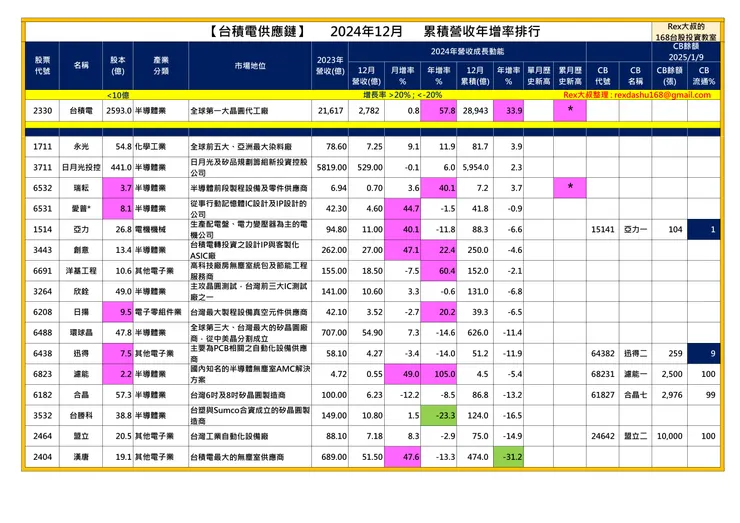Click the green -23.3 yearly growth cell

click(x=438, y=415)
